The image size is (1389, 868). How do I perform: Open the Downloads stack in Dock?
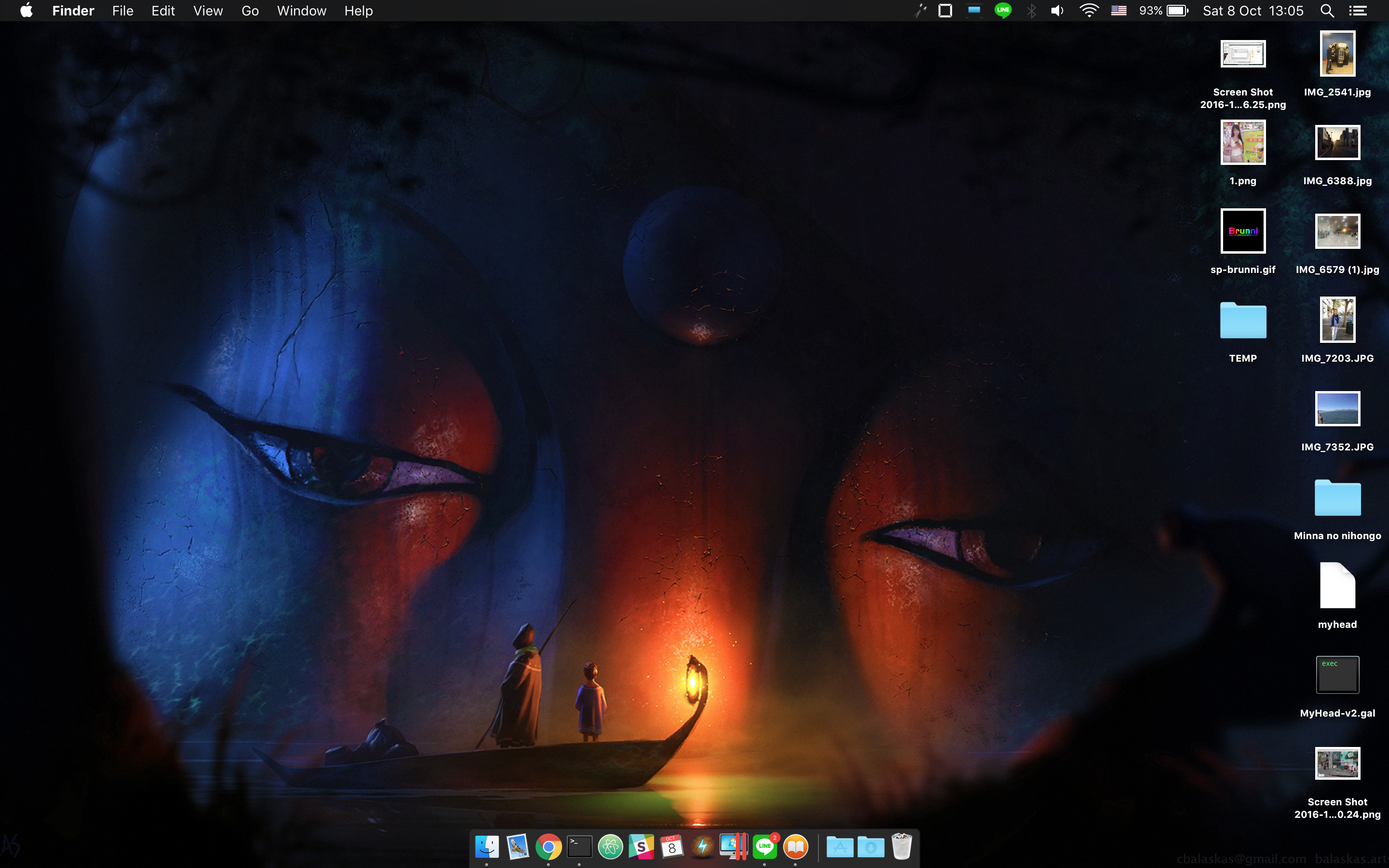point(871,847)
